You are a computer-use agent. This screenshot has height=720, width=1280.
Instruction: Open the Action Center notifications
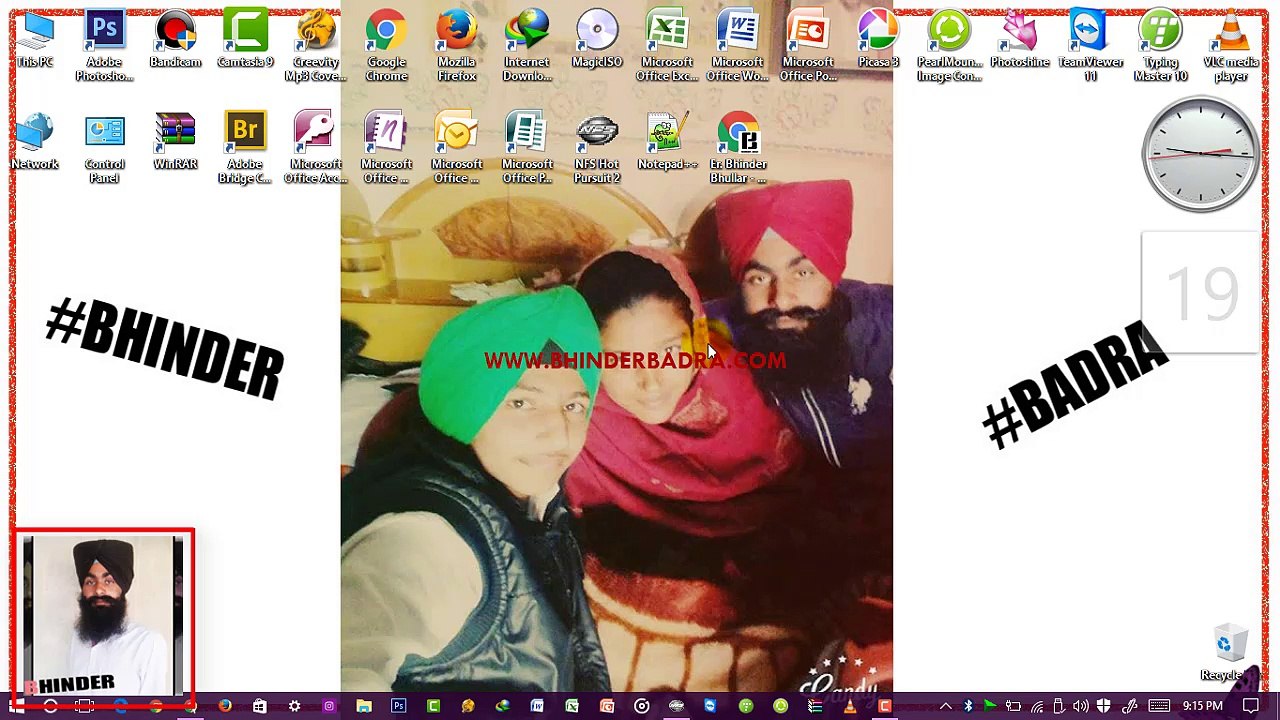[x=1250, y=706]
